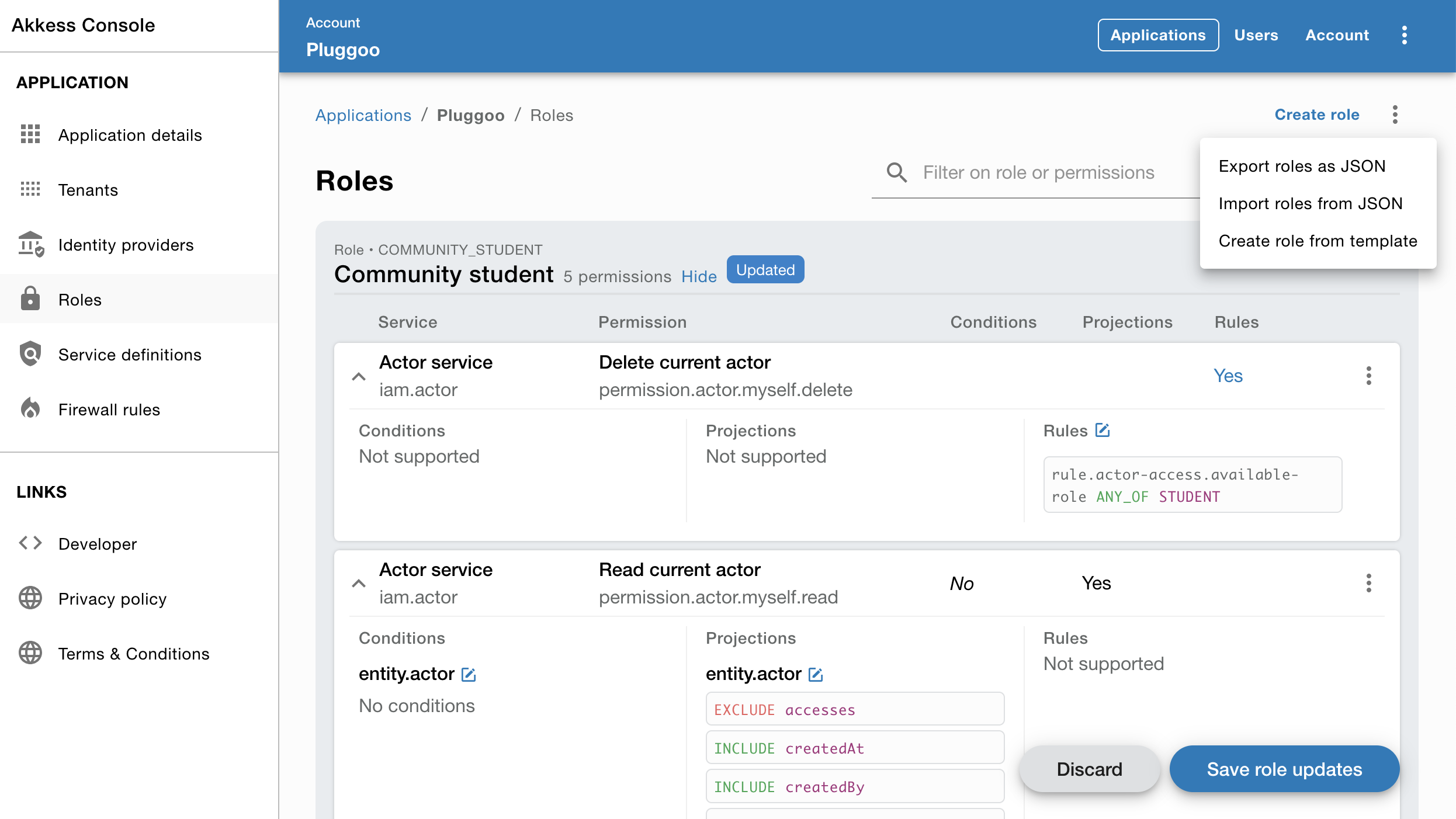
Task: Click the edit icon next to entity.actor conditions
Action: 470,674
